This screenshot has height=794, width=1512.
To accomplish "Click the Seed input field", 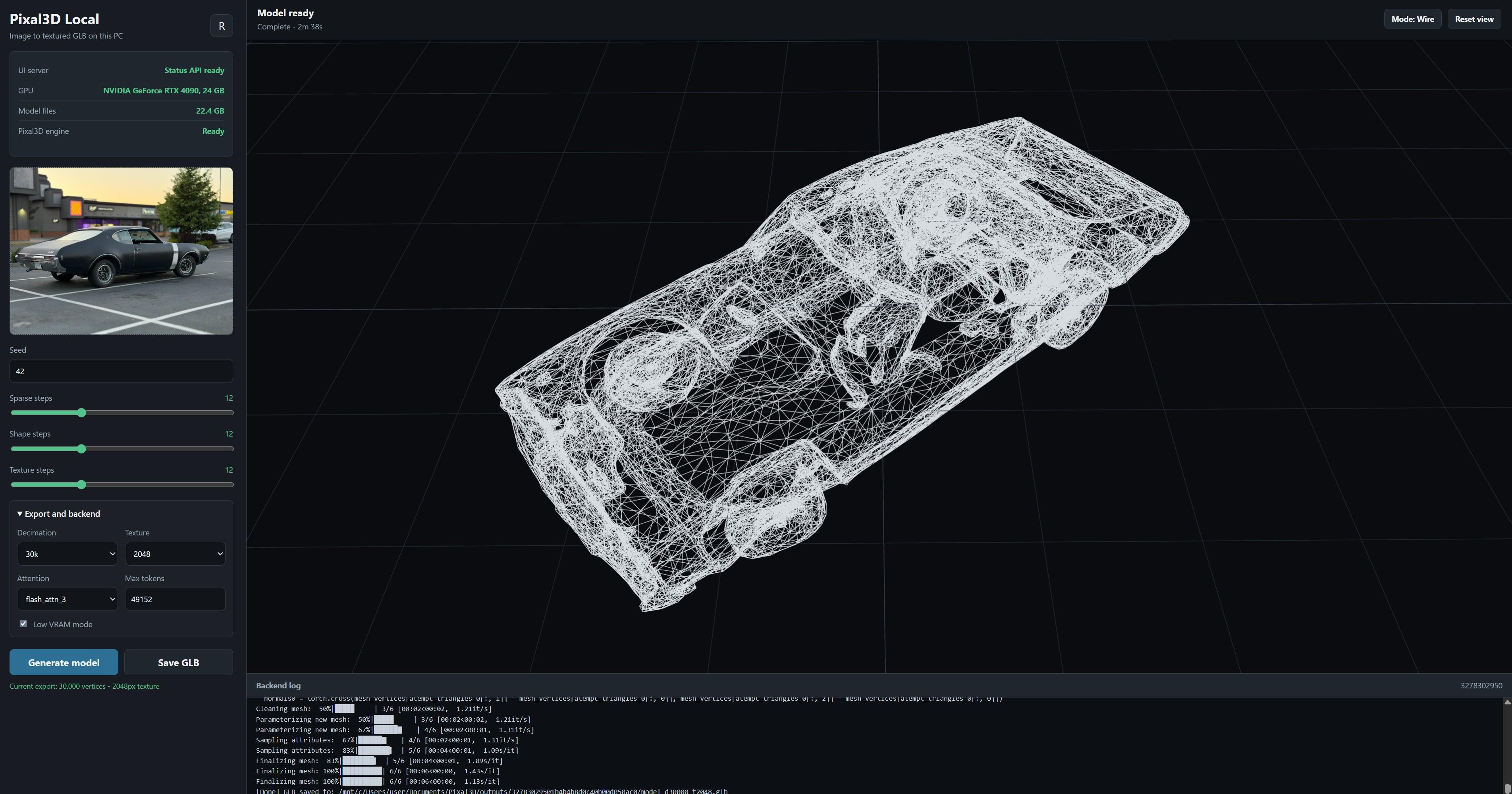I will coord(121,371).
